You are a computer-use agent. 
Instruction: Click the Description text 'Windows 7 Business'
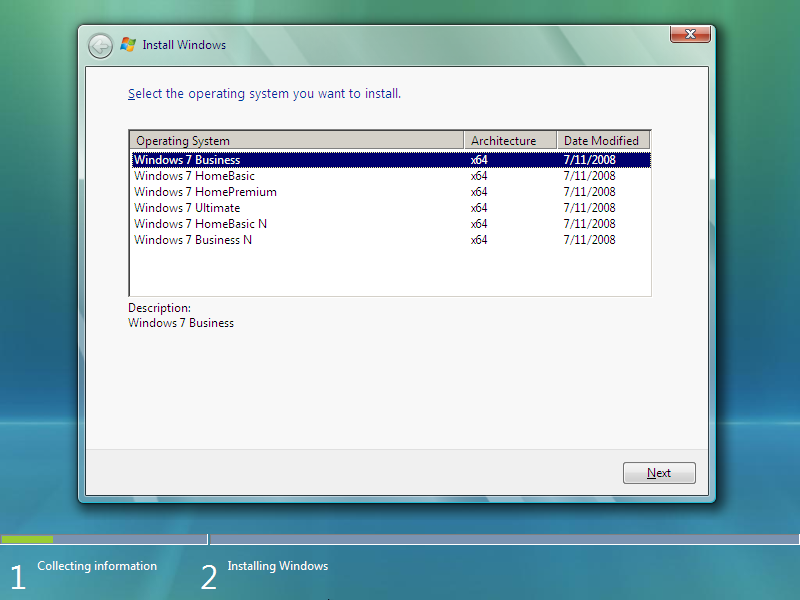tap(181, 323)
